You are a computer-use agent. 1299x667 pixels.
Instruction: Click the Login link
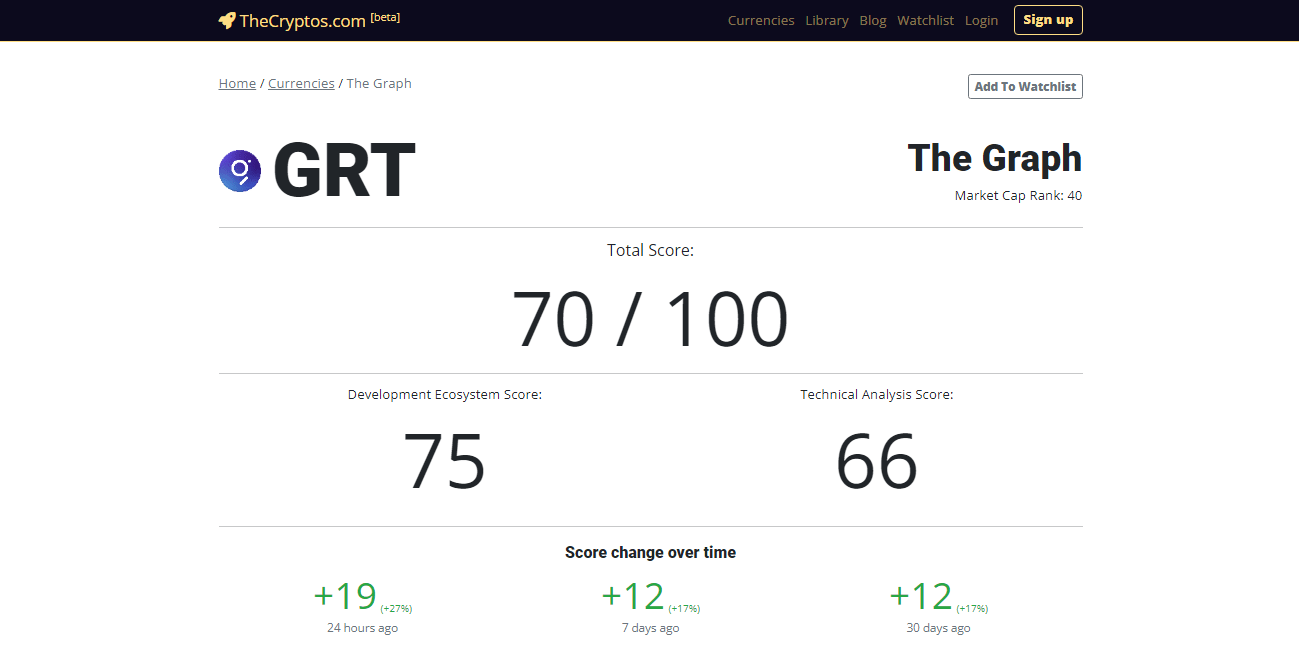click(x=981, y=20)
